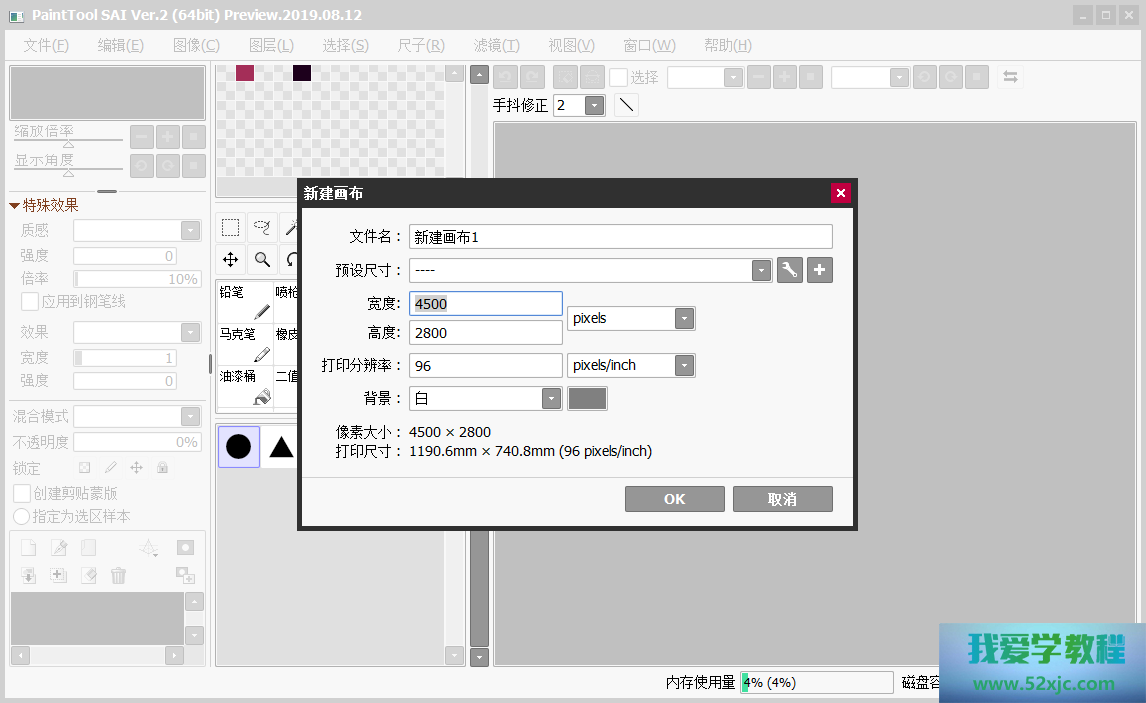Toggle the 应用到钢笔线 checkbox
This screenshot has width=1146, height=703.
point(30,302)
